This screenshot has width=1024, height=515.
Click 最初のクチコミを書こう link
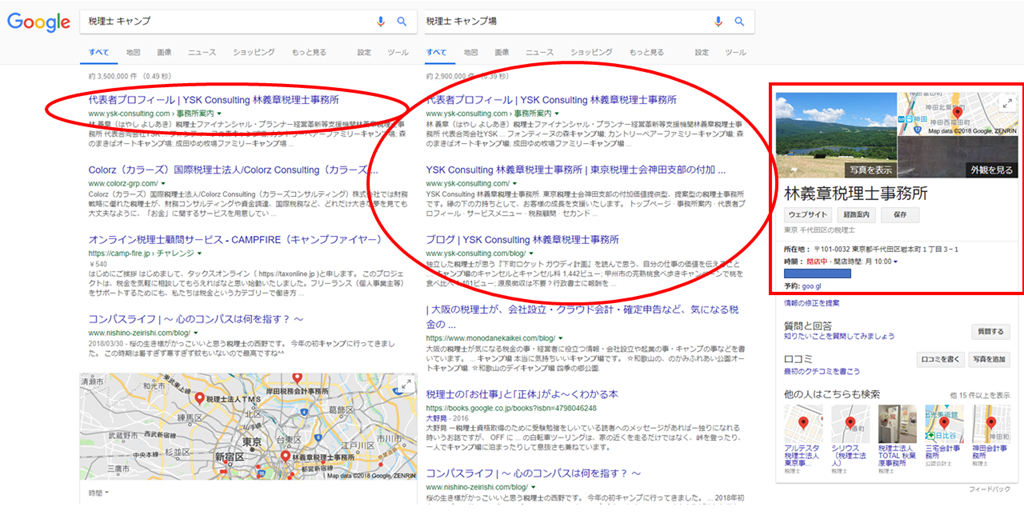822,371
